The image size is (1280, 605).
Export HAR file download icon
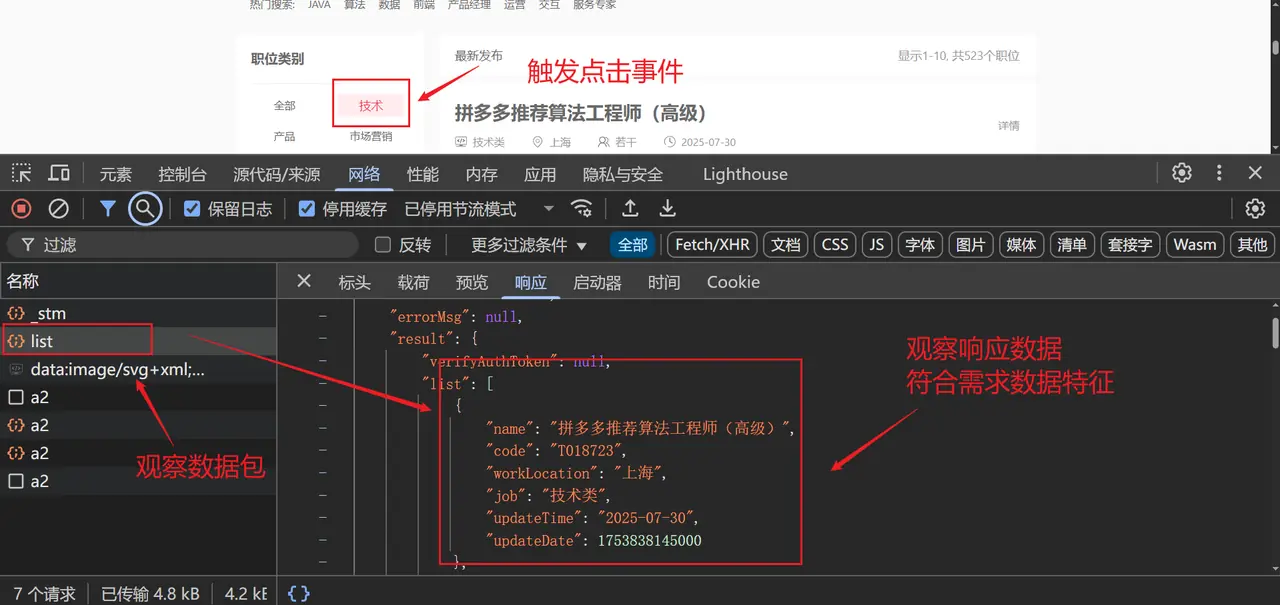668,209
